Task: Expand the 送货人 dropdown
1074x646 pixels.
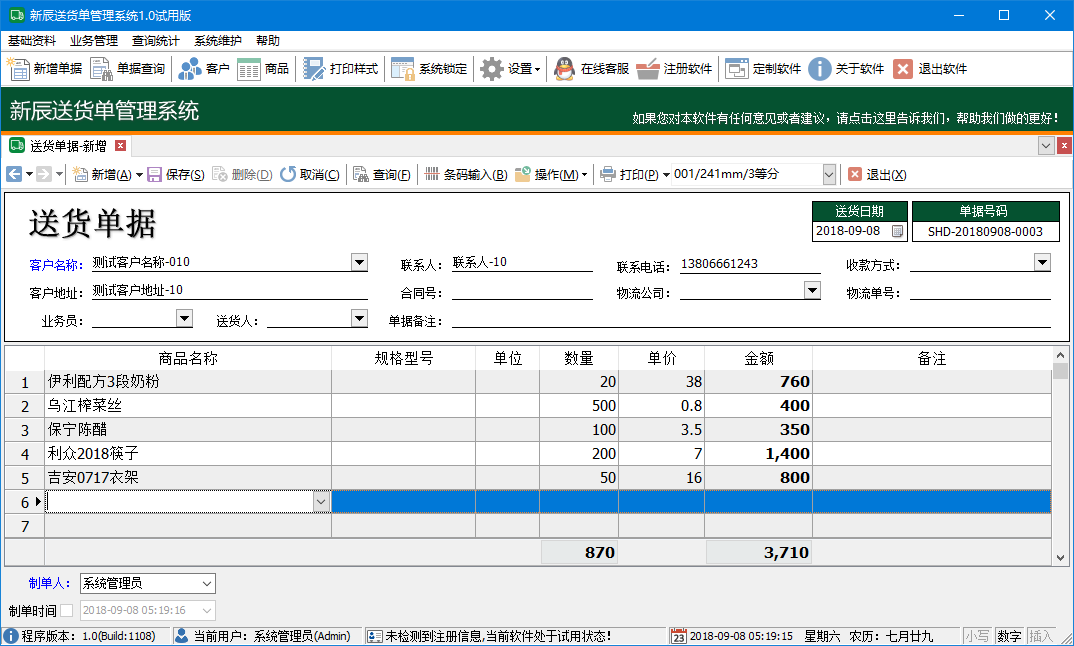Action: [x=359, y=318]
